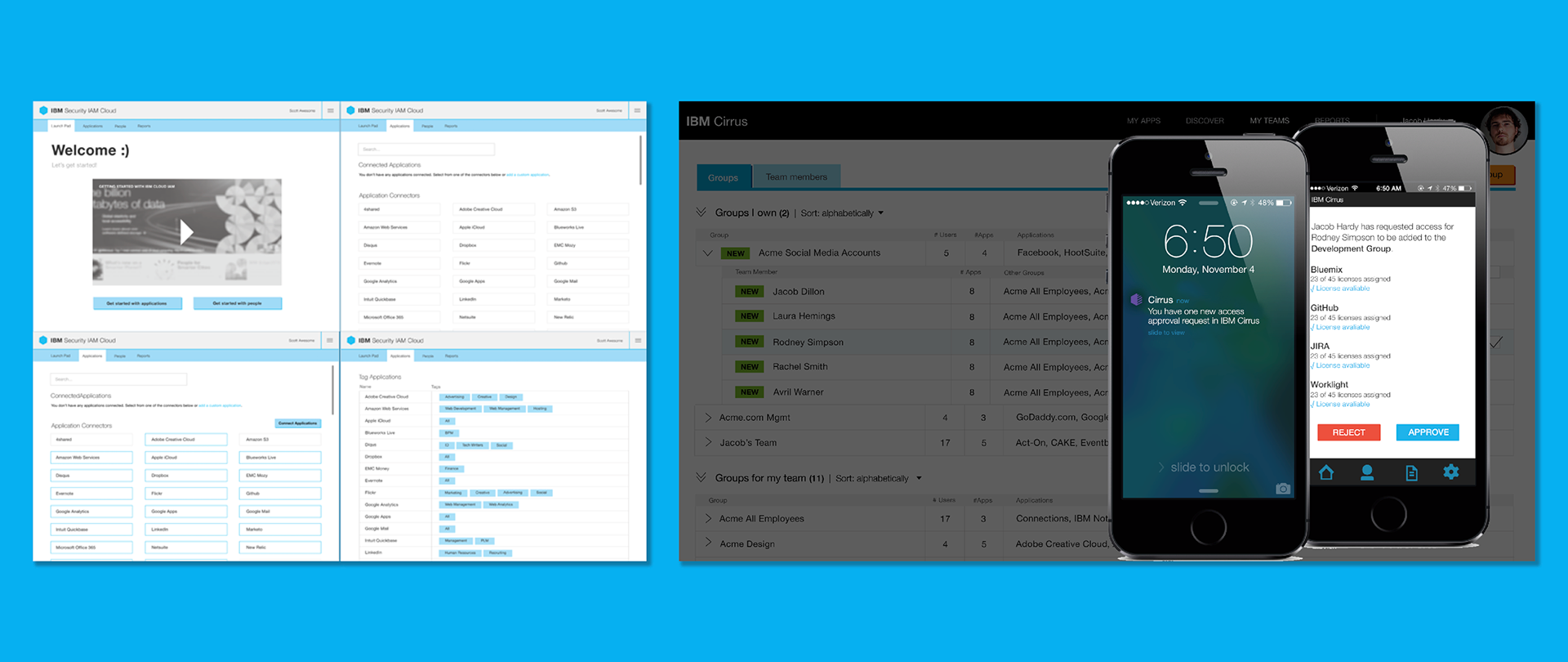The width and height of the screenshot is (1568, 662).
Task: Click the user profile avatar in IBM Cirrus
Action: [1503, 131]
